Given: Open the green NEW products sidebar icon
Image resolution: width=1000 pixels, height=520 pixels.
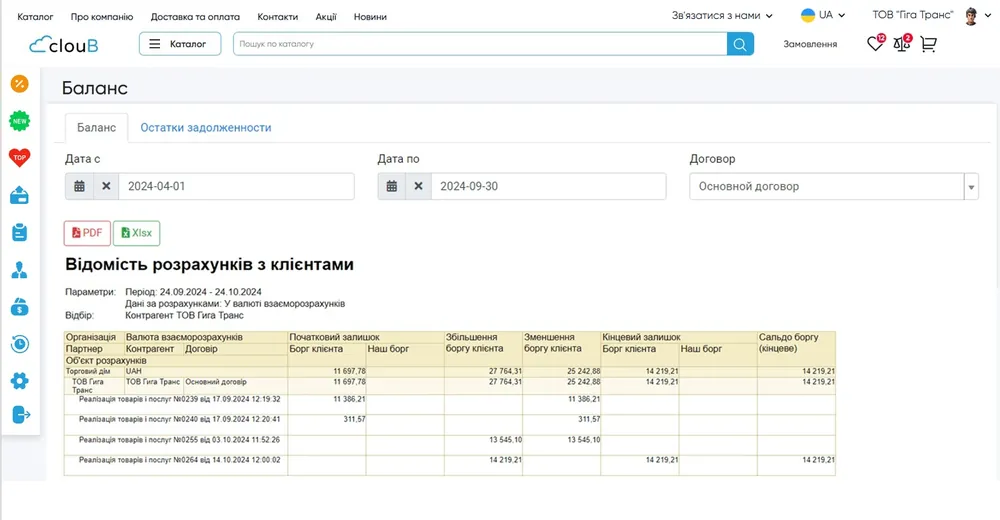Looking at the screenshot, I should click(x=20, y=121).
